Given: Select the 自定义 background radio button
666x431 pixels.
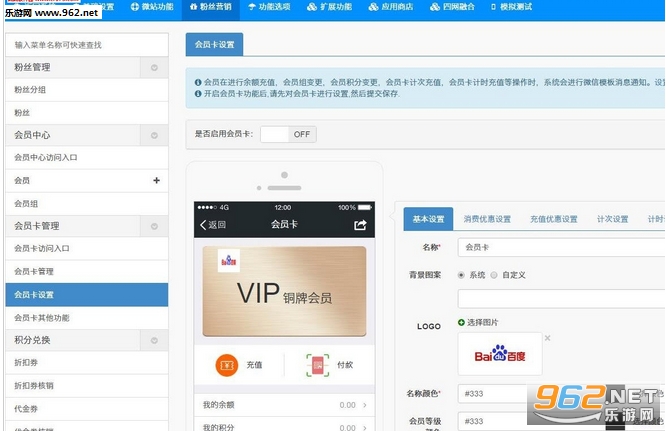Looking at the screenshot, I should point(494,275).
